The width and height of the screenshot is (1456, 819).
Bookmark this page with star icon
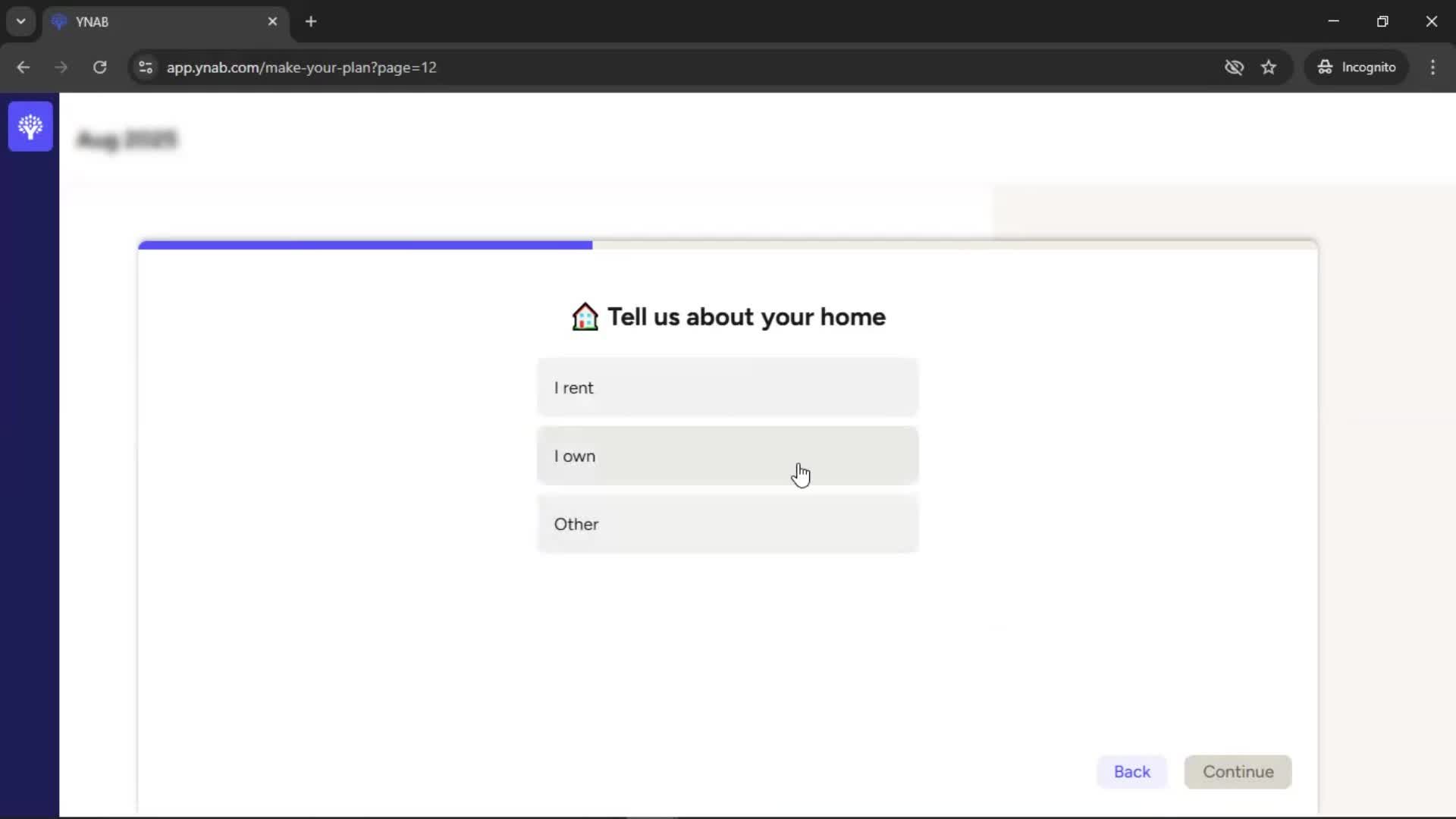coord(1269,67)
